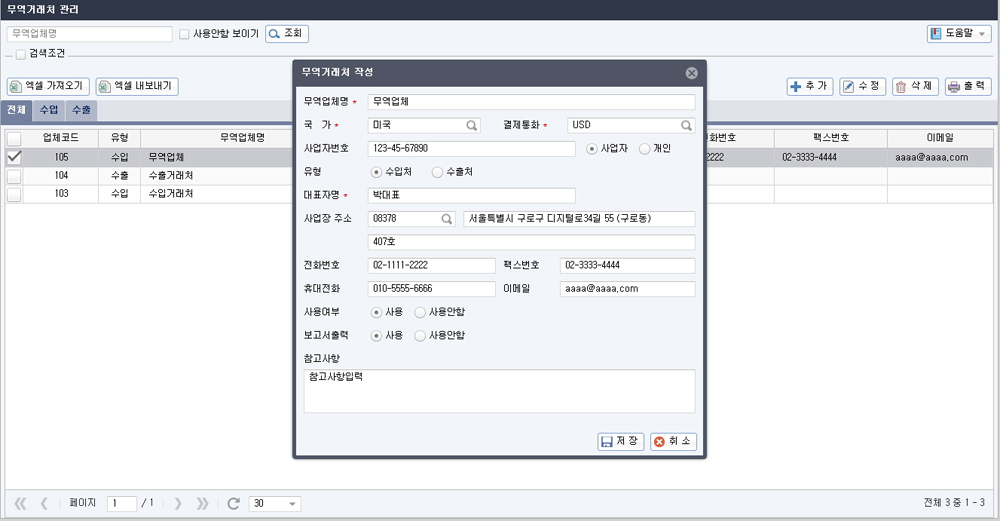The image size is (1000, 521).
Task: Close the 무역거래처 작성 dialog
Action: pos(691,73)
